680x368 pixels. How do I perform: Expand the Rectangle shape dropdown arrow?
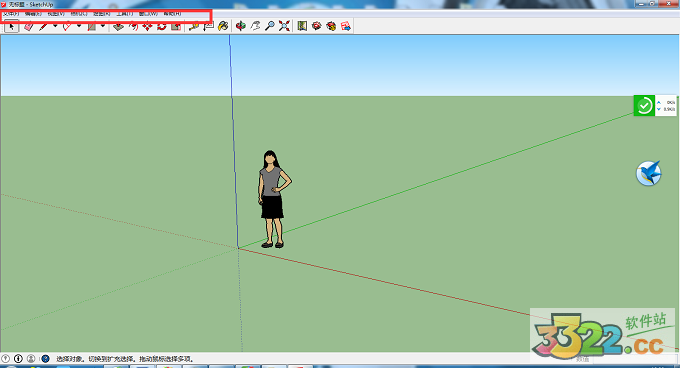coord(103,26)
